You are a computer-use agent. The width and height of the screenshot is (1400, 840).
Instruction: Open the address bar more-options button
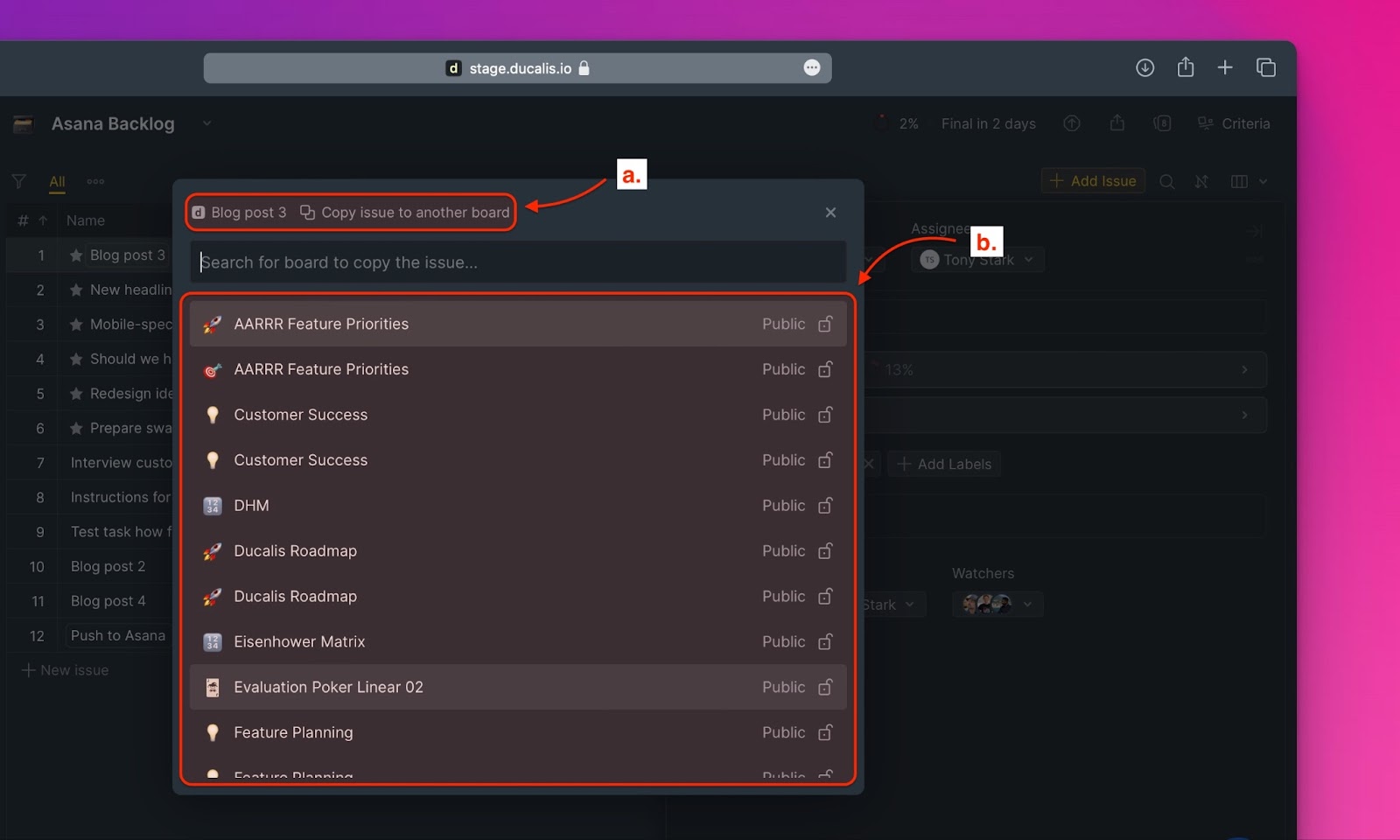pyautogui.click(x=812, y=67)
